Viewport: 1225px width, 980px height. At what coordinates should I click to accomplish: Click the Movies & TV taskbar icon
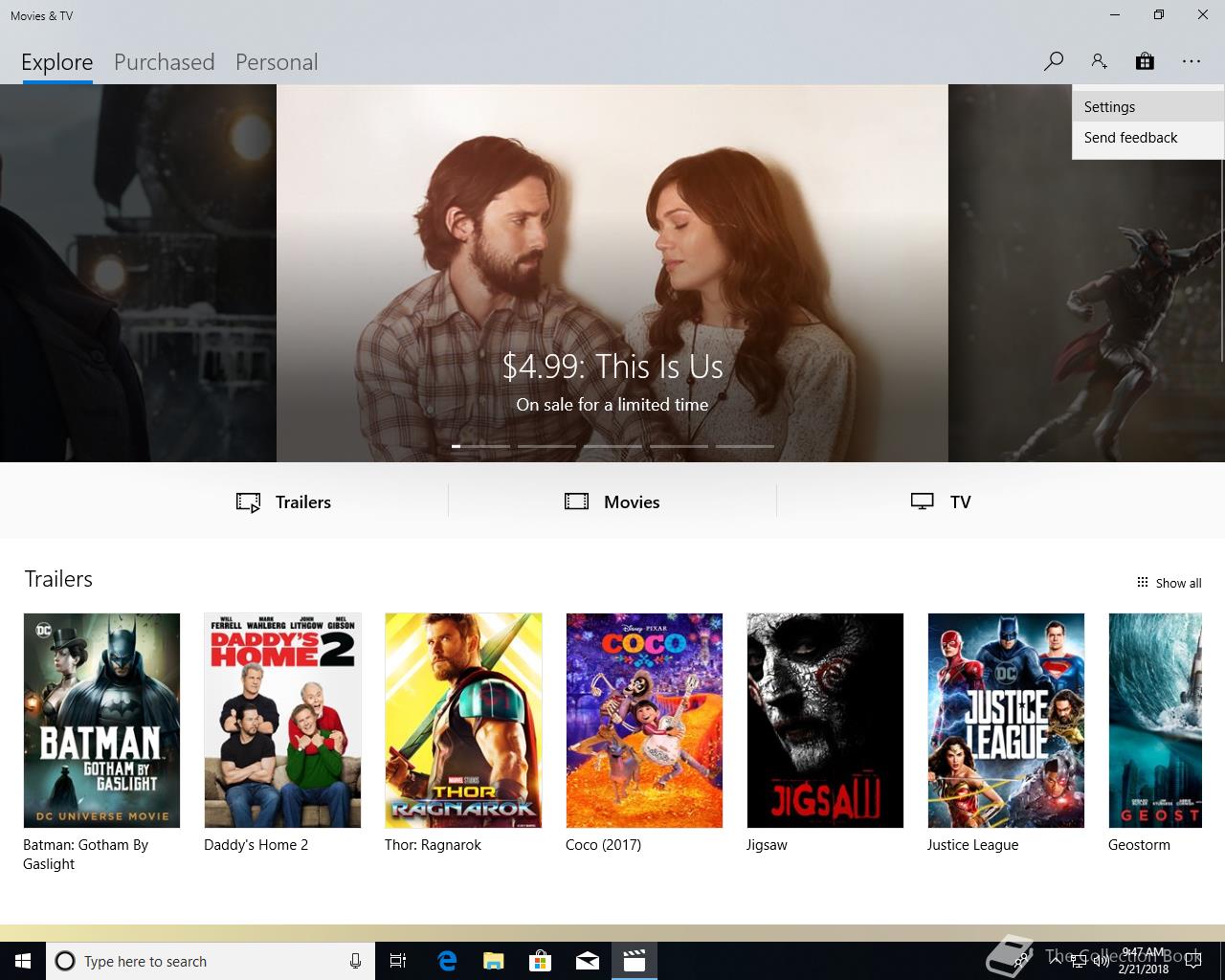tap(635, 961)
